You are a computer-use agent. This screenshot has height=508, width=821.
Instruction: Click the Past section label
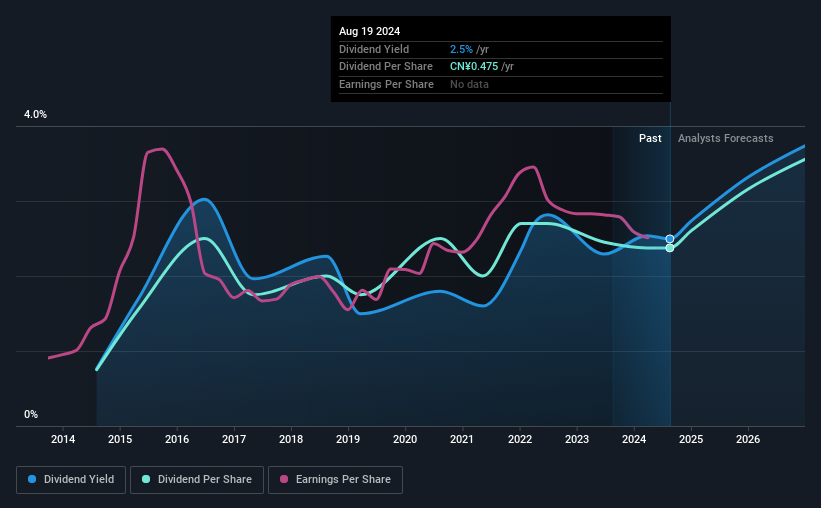650,138
